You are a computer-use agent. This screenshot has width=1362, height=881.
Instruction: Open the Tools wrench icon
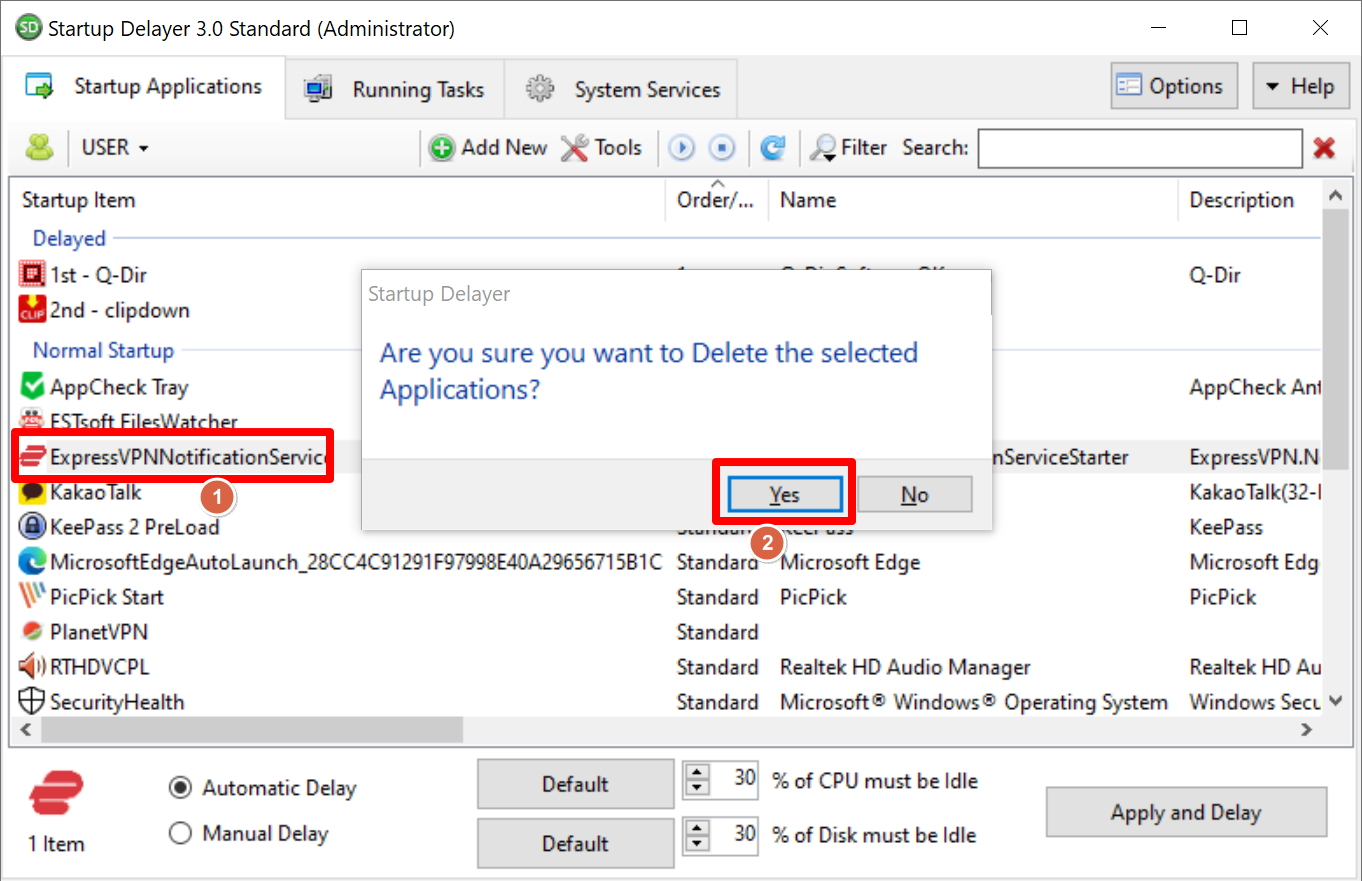(x=575, y=148)
